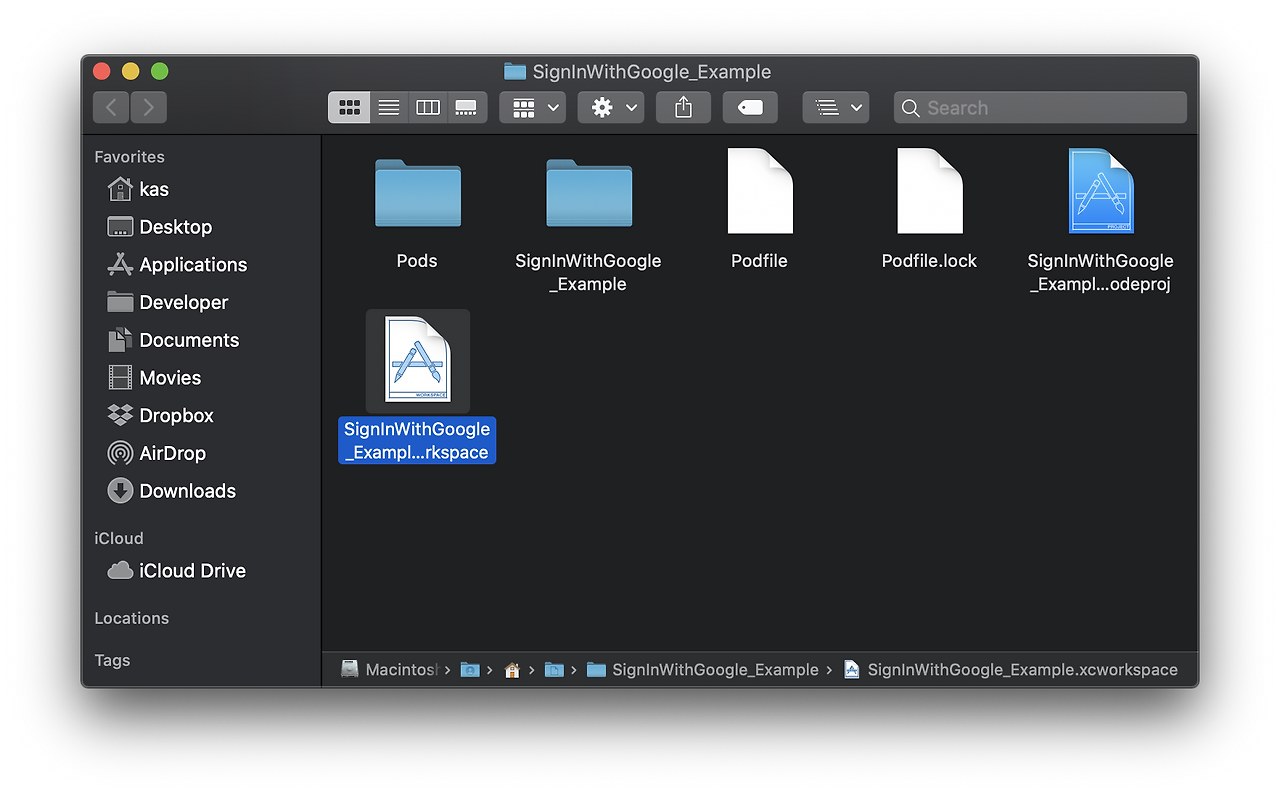
Task: Click the Podfile file name label
Action: point(760,261)
